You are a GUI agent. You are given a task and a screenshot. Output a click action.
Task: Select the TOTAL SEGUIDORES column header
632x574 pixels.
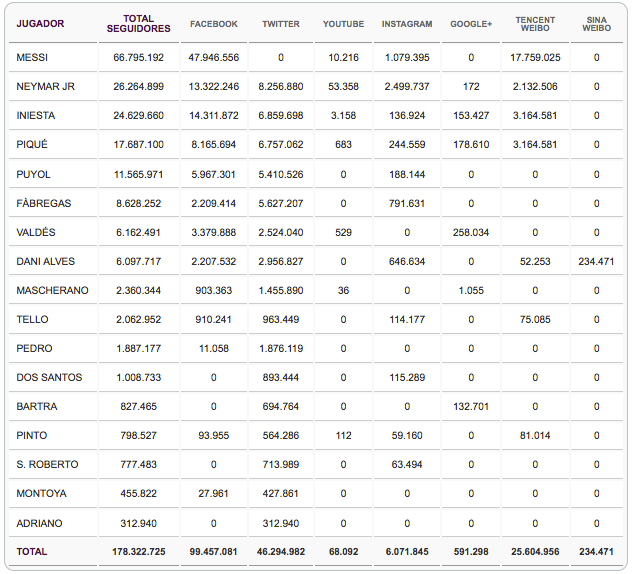138,24
